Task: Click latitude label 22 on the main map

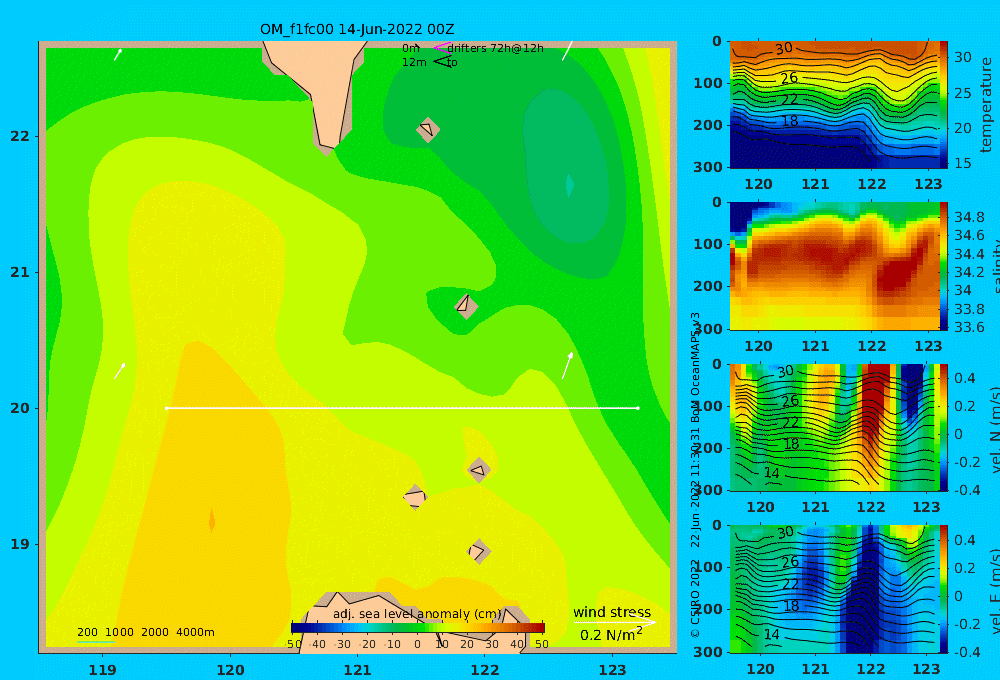Action: (x=20, y=136)
